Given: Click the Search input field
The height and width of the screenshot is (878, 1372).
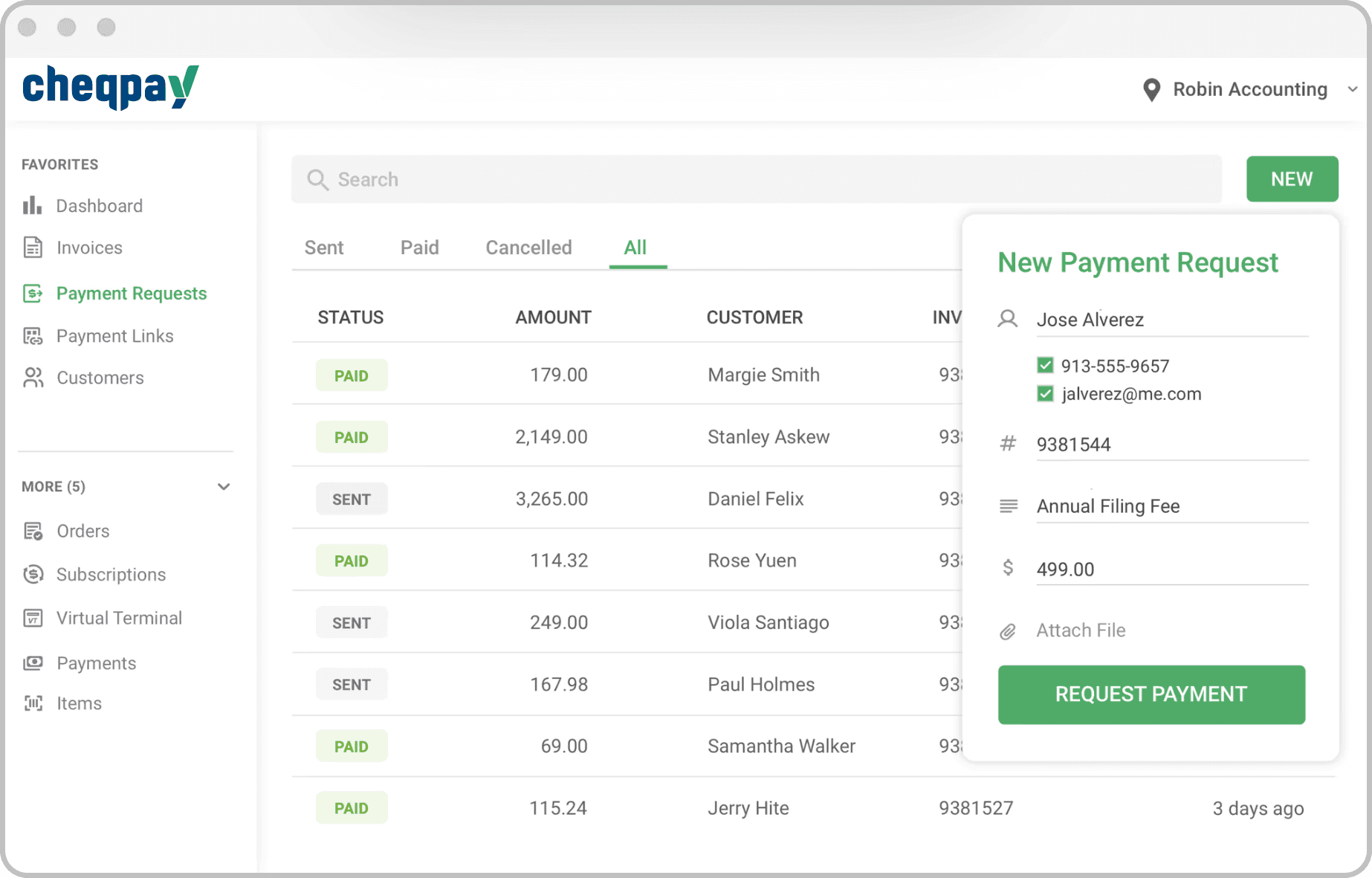Looking at the screenshot, I should 757,179.
